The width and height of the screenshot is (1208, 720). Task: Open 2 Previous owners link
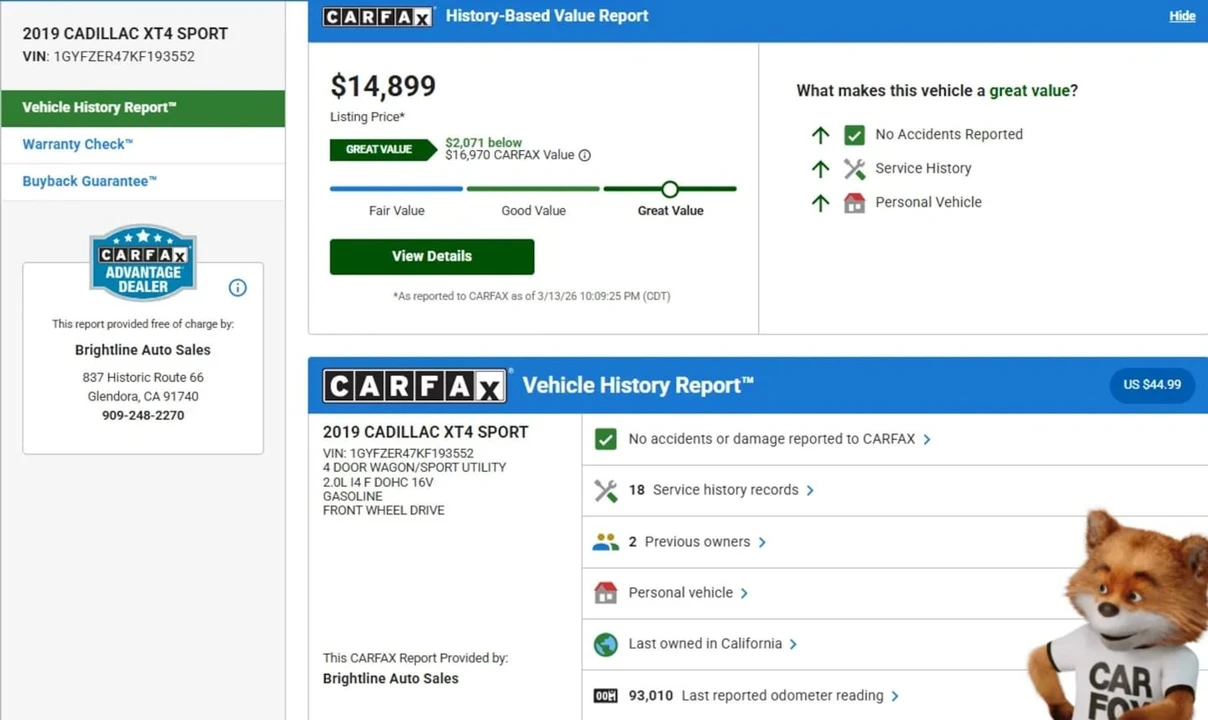(689, 542)
